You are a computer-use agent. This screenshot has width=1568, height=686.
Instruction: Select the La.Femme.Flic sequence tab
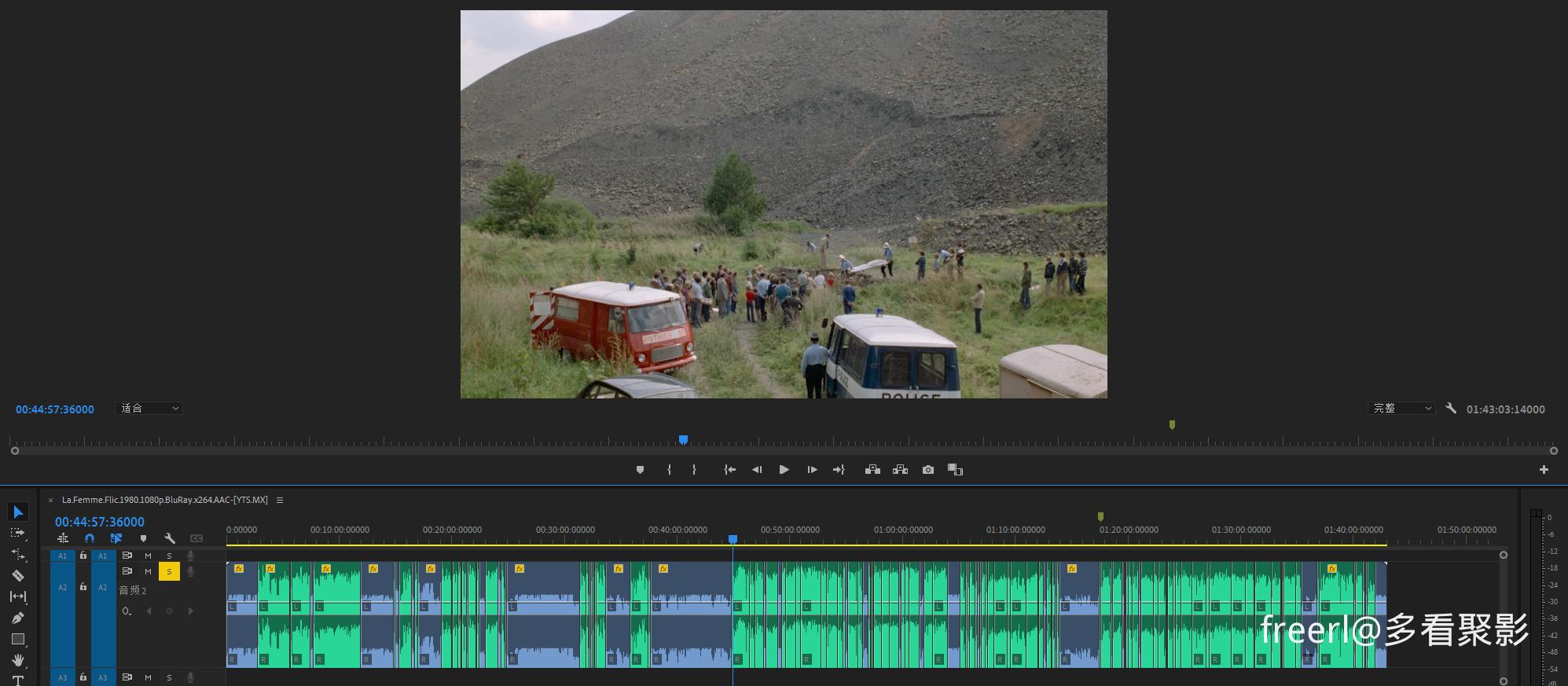(x=164, y=500)
